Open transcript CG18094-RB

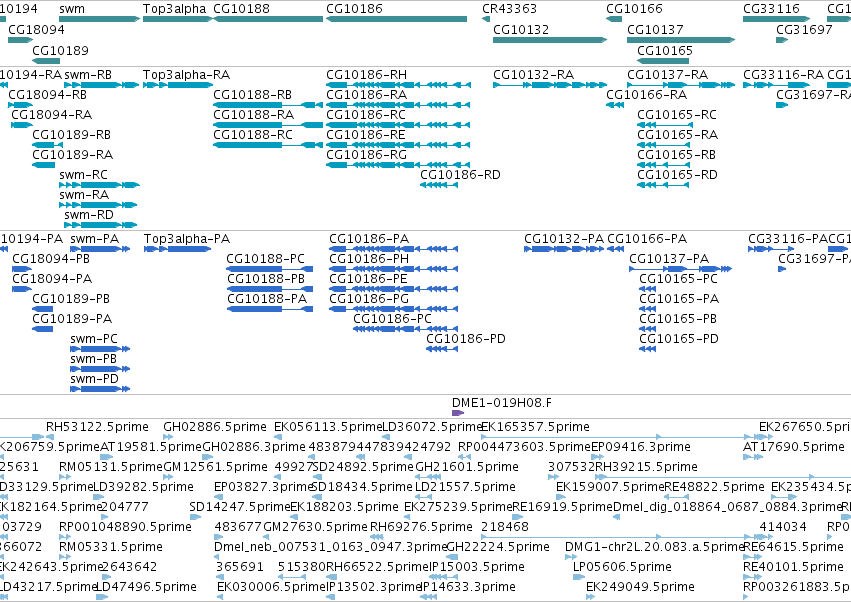coord(21,105)
